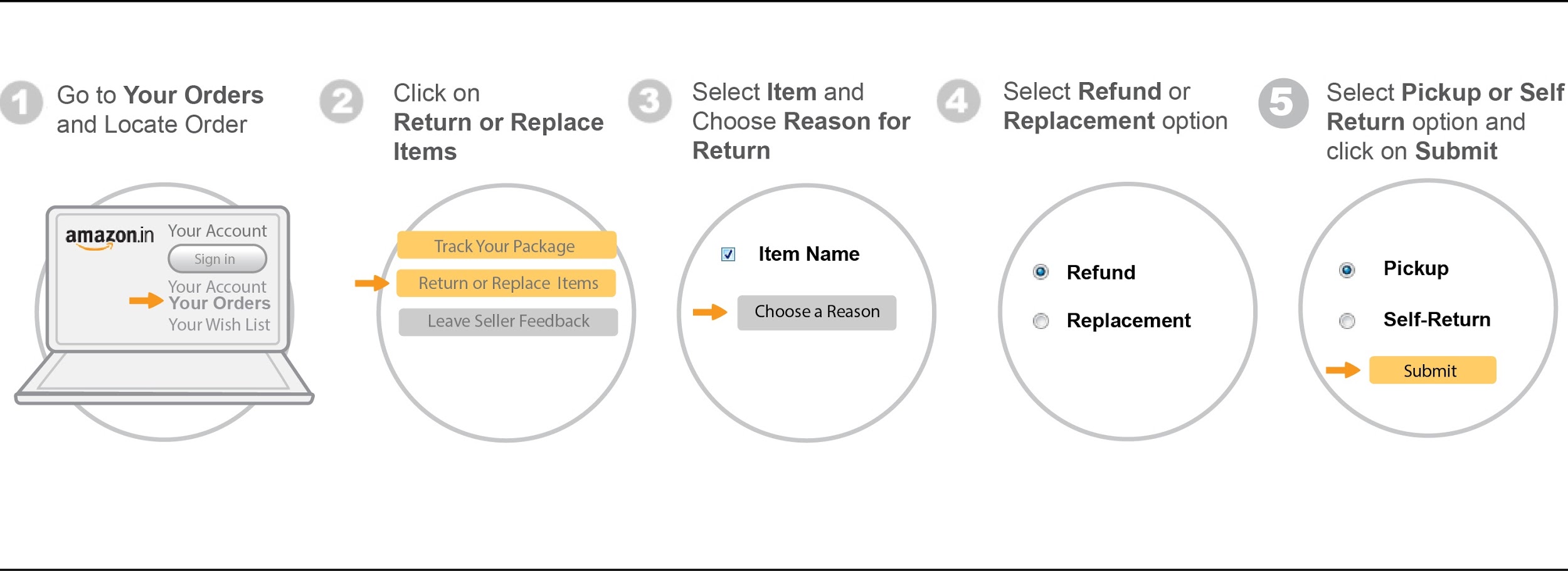Select the Replacement radio button
This screenshot has height=571, width=1568.
click(1041, 321)
